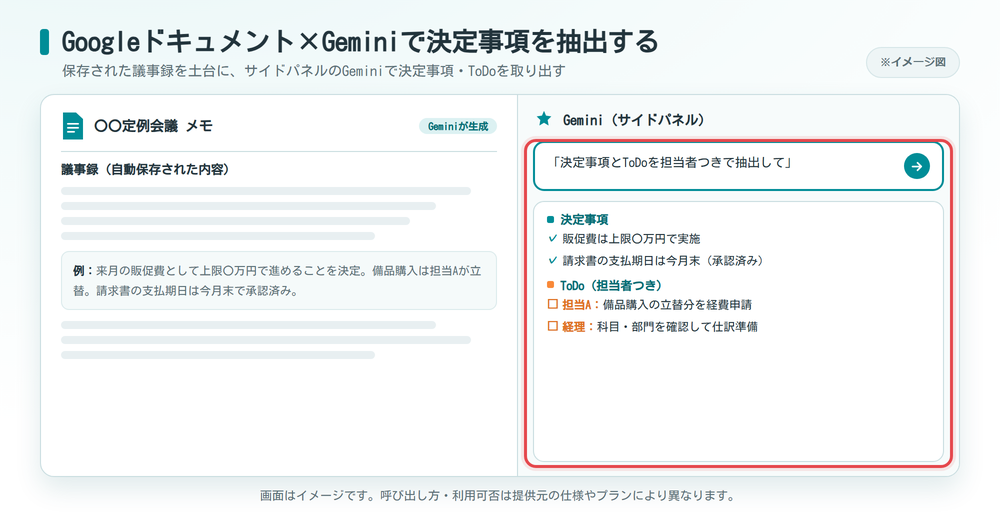Image resolution: width=1000 pixels, height=523 pixels.
Task: Click the example text starting 「例：来月の販促費として」
Action: 279,281
